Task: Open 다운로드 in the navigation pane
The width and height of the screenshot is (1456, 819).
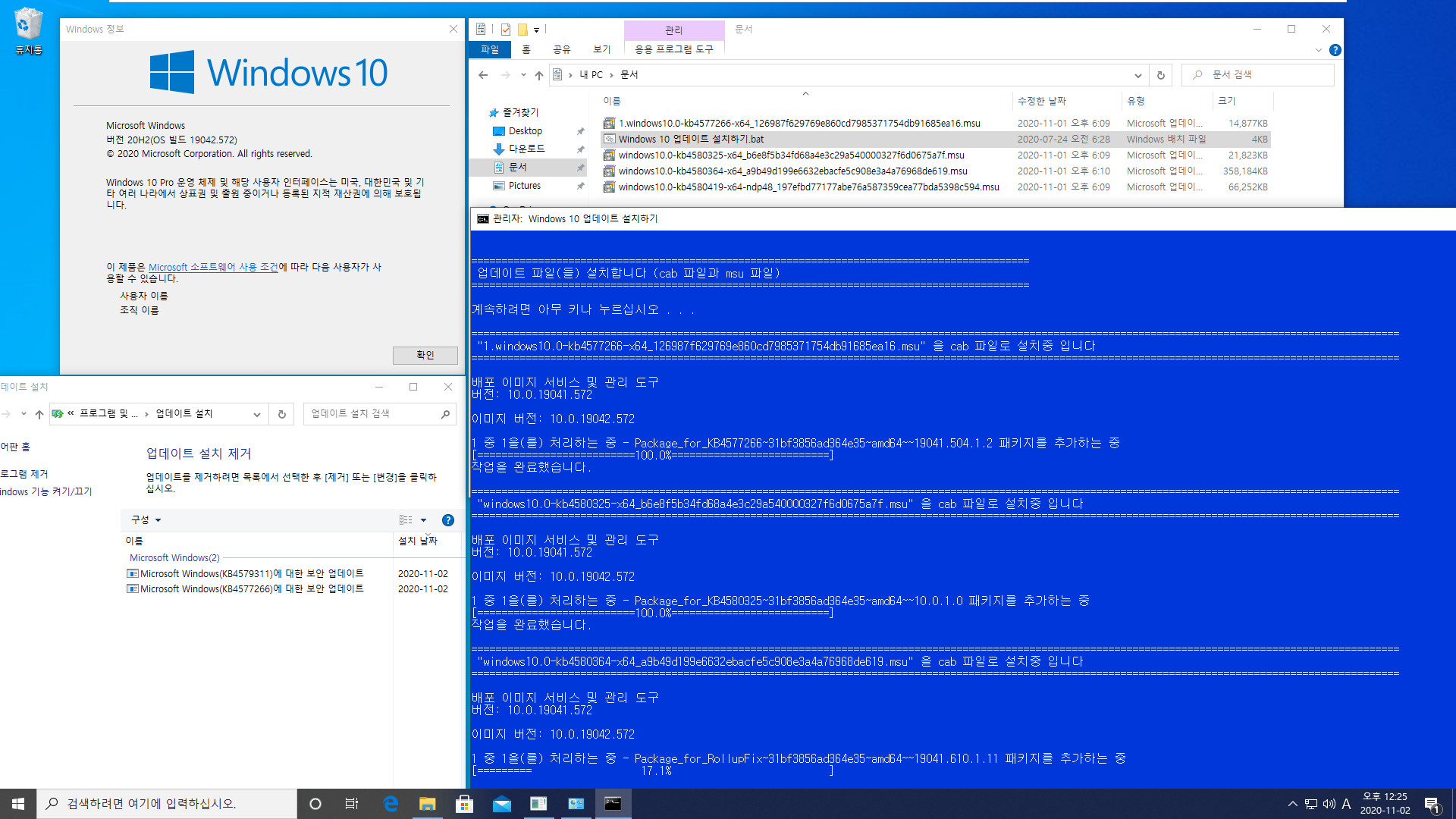Action: tap(526, 149)
